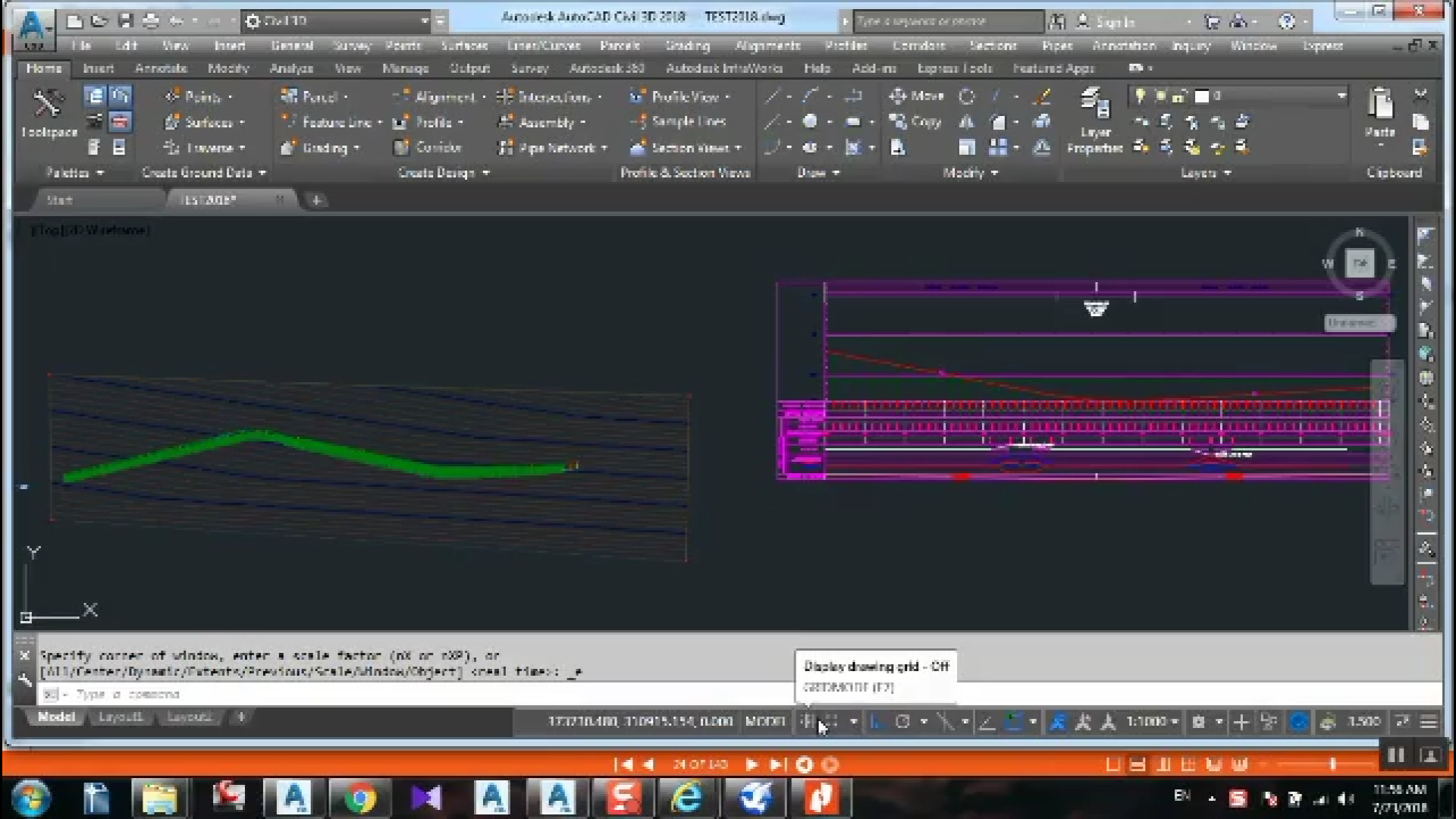Image resolution: width=1456 pixels, height=819 pixels.
Task: Switch to the Model layout tab
Action: tap(56, 717)
